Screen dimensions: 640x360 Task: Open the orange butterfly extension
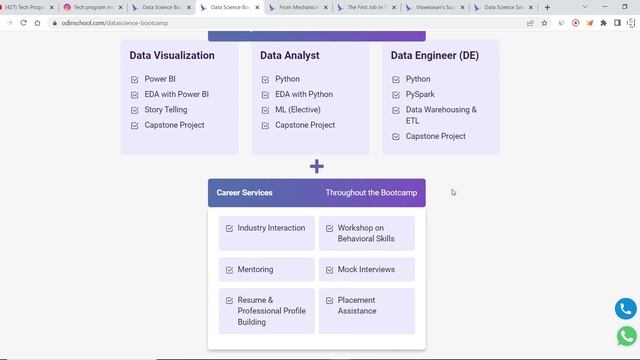[590, 23]
